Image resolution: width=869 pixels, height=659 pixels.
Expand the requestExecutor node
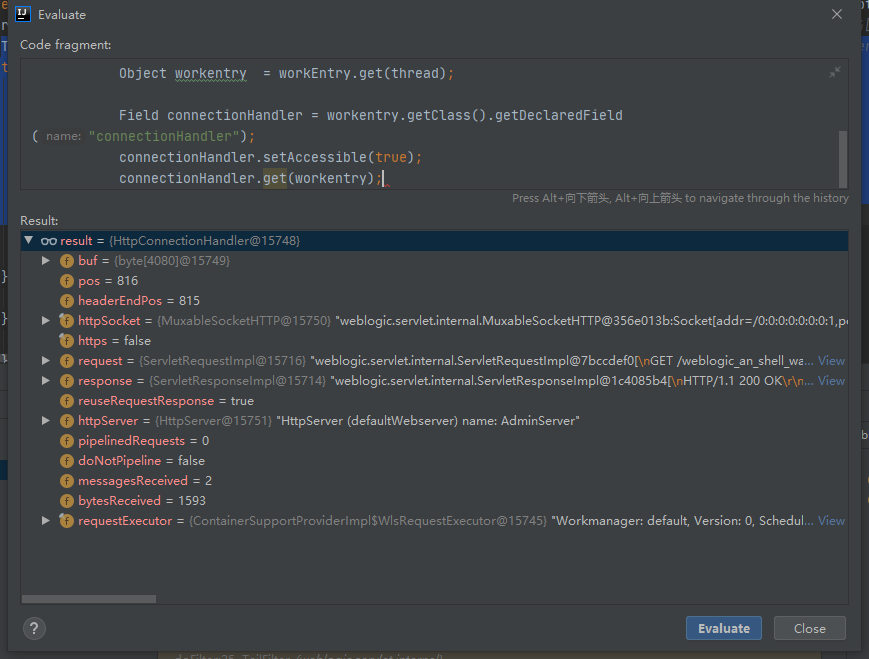46,520
